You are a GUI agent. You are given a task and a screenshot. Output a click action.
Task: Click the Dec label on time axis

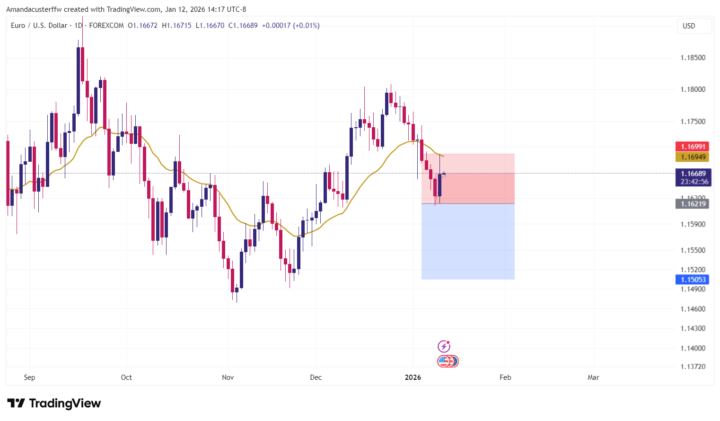click(x=316, y=378)
